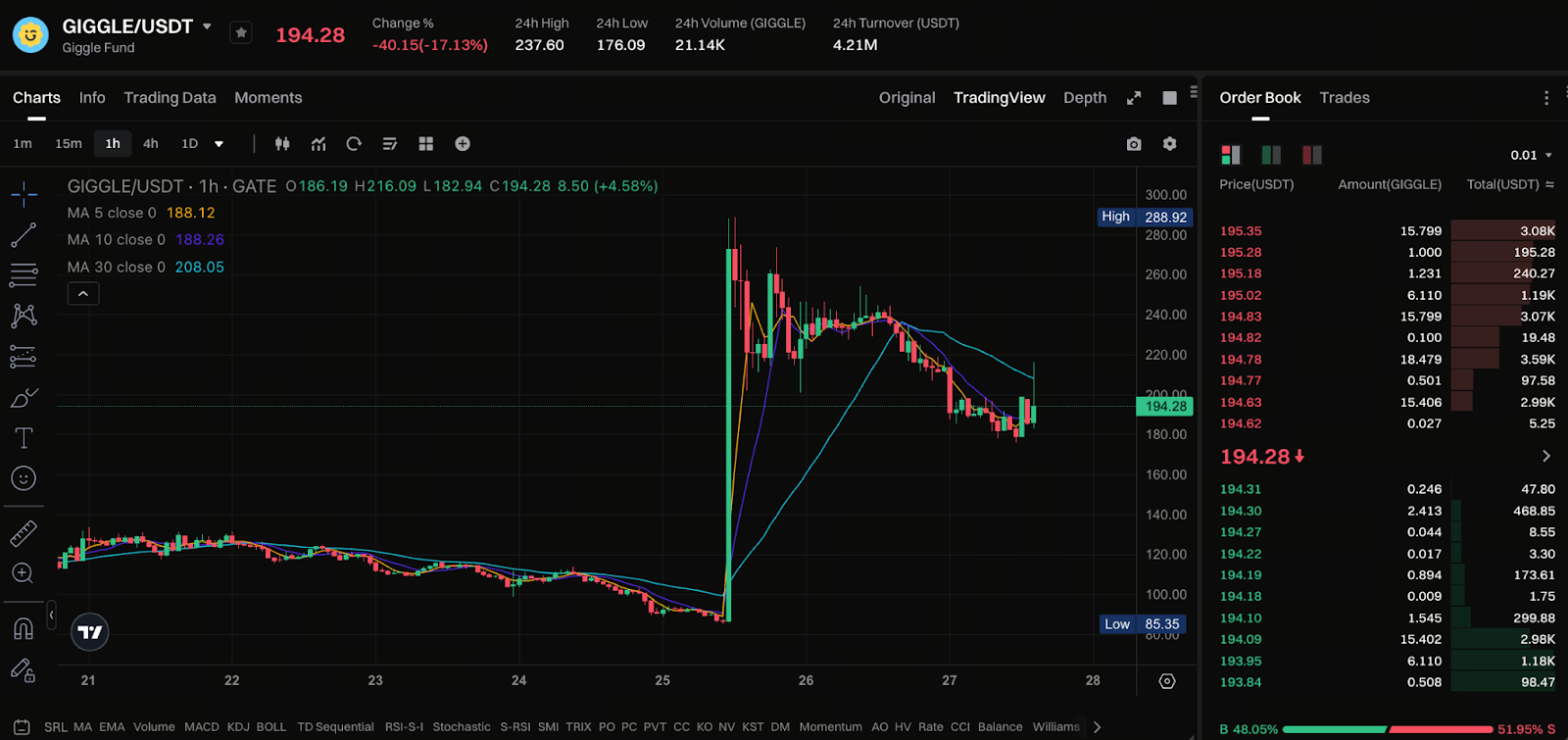
Task: Show only asks view in order book
Action: pyautogui.click(x=1311, y=155)
